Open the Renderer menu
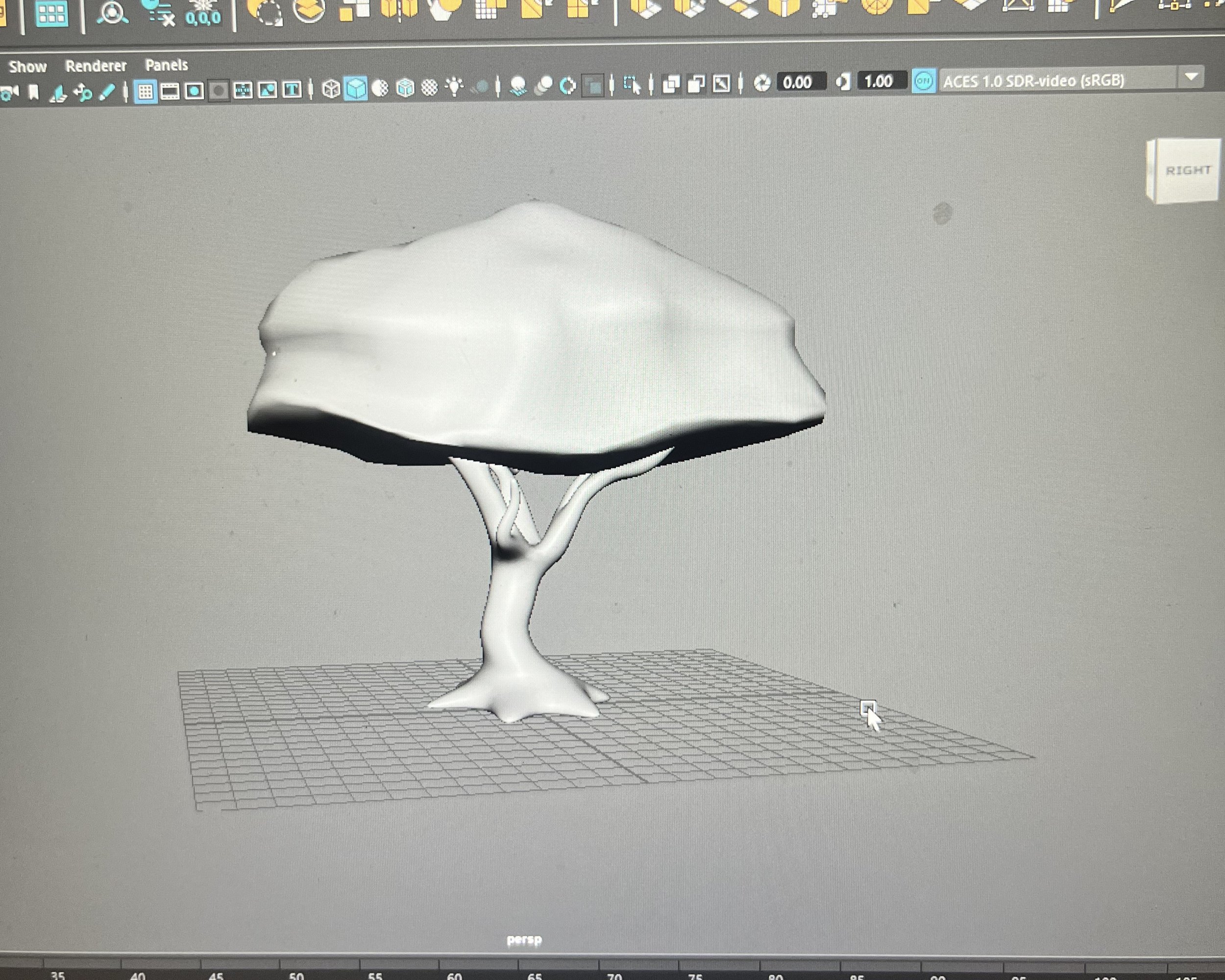The height and width of the screenshot is (980, 1225). (96, 66)
